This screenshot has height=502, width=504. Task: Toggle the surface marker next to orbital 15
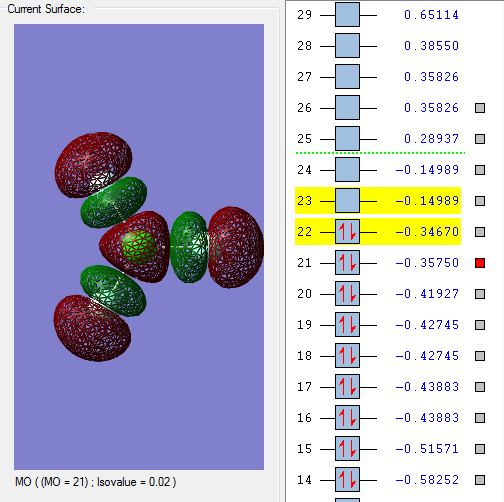pos(480,449)
